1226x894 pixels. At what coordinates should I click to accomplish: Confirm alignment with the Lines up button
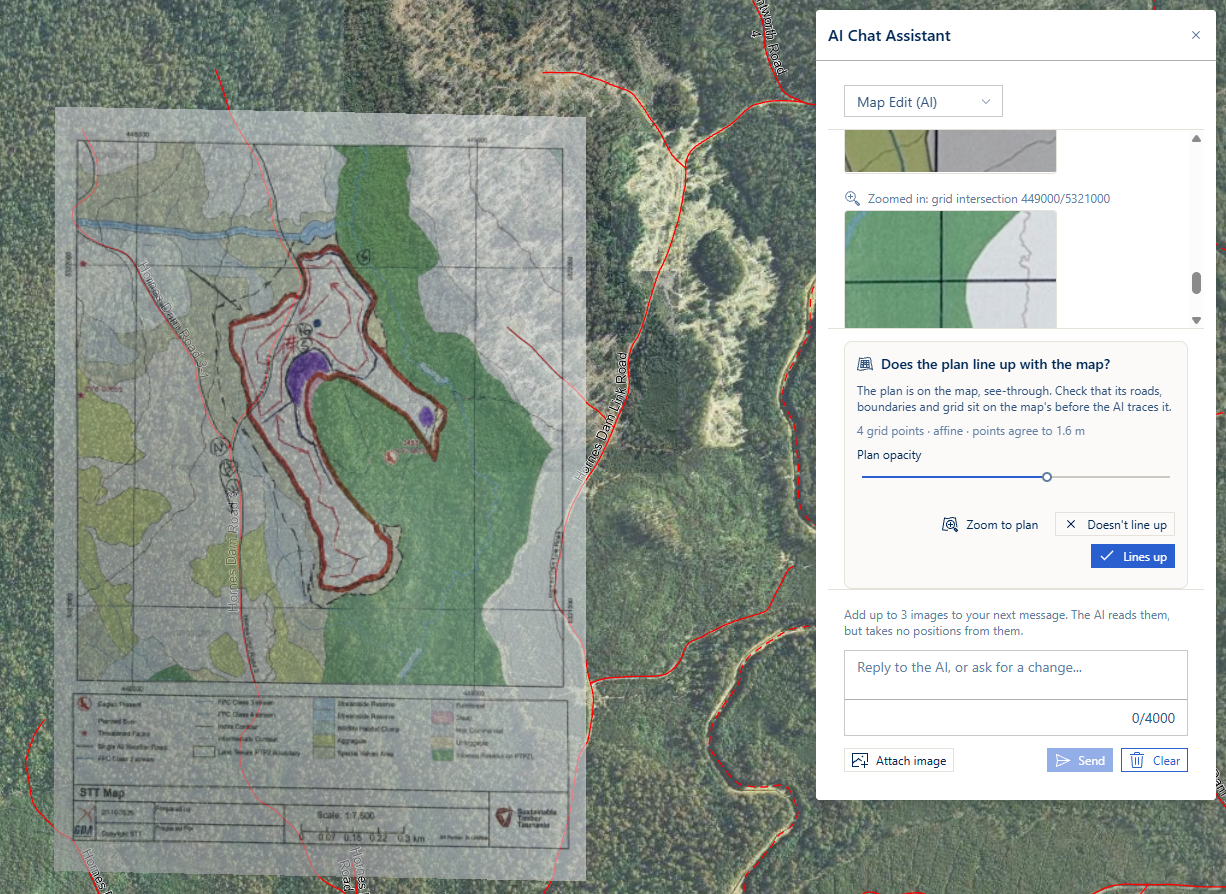point(1133,556)
